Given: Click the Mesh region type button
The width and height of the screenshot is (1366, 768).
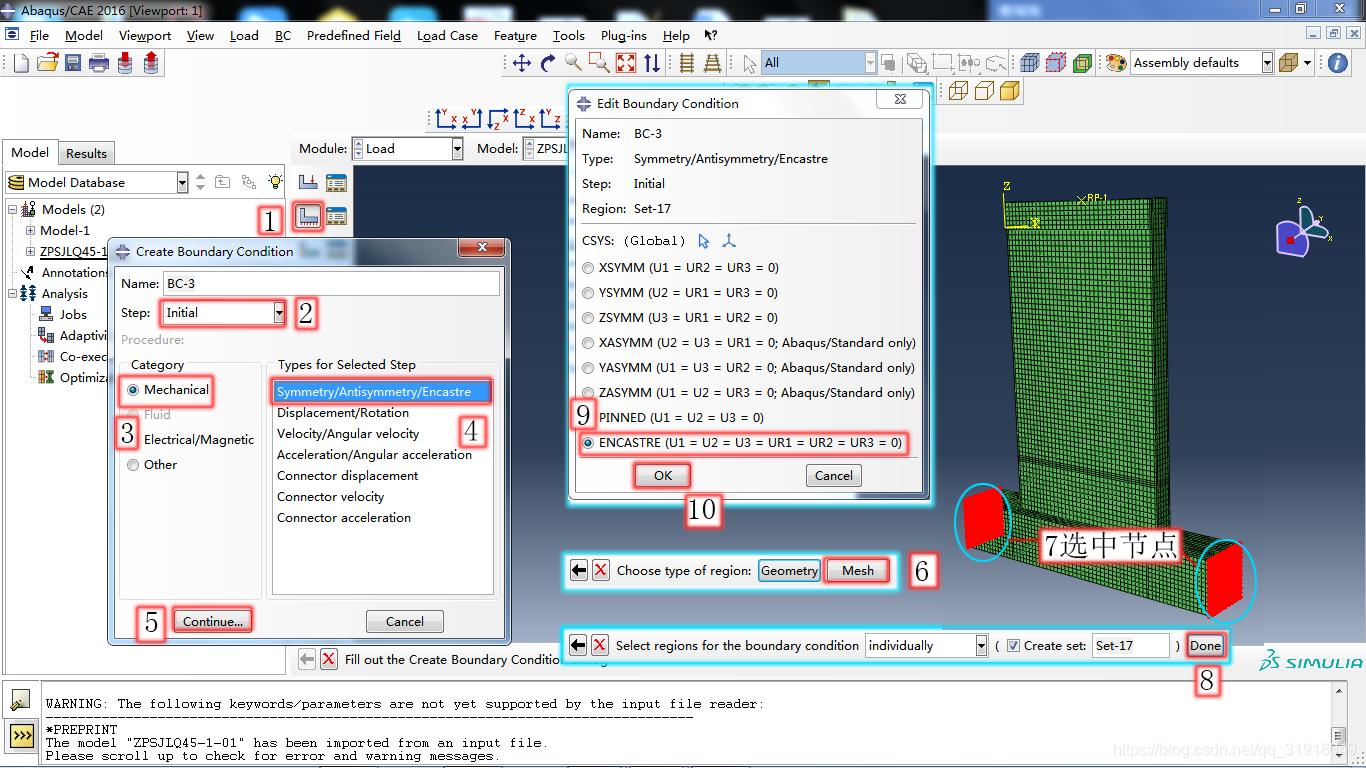Looking at the screenshot, I should coord(858,571).
